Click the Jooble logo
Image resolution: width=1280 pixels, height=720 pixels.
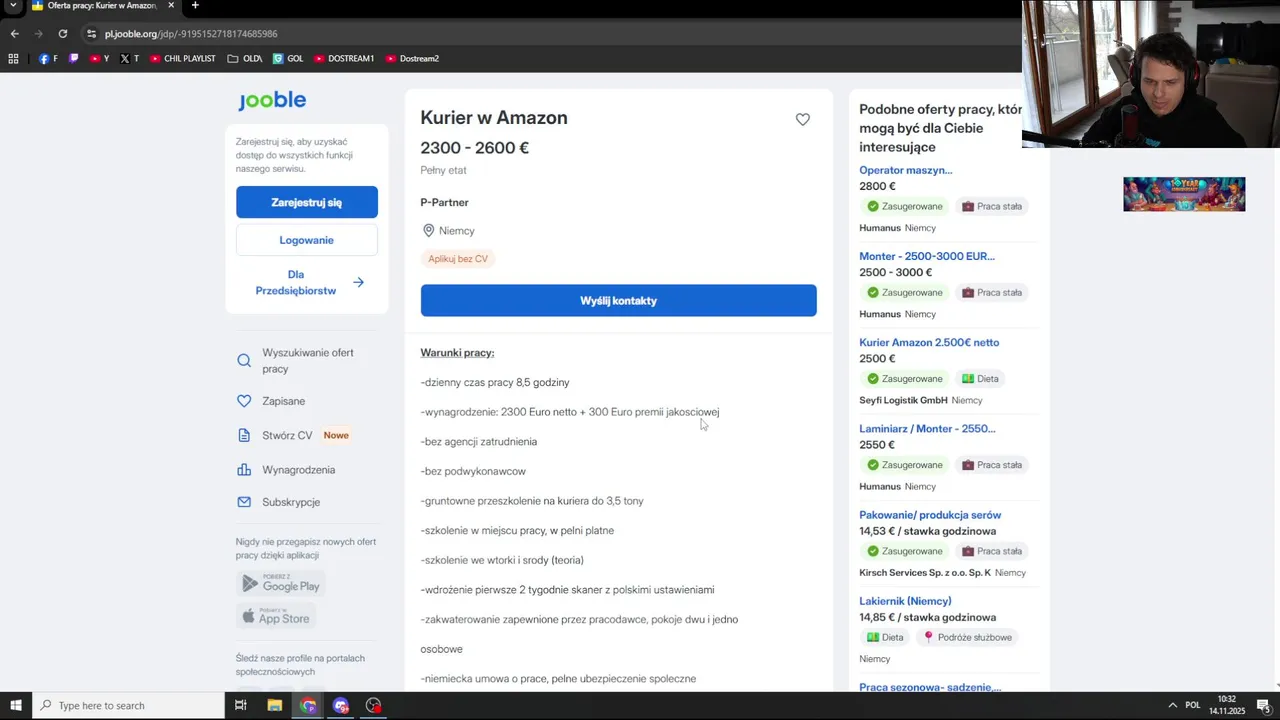(x=272, y=100)
